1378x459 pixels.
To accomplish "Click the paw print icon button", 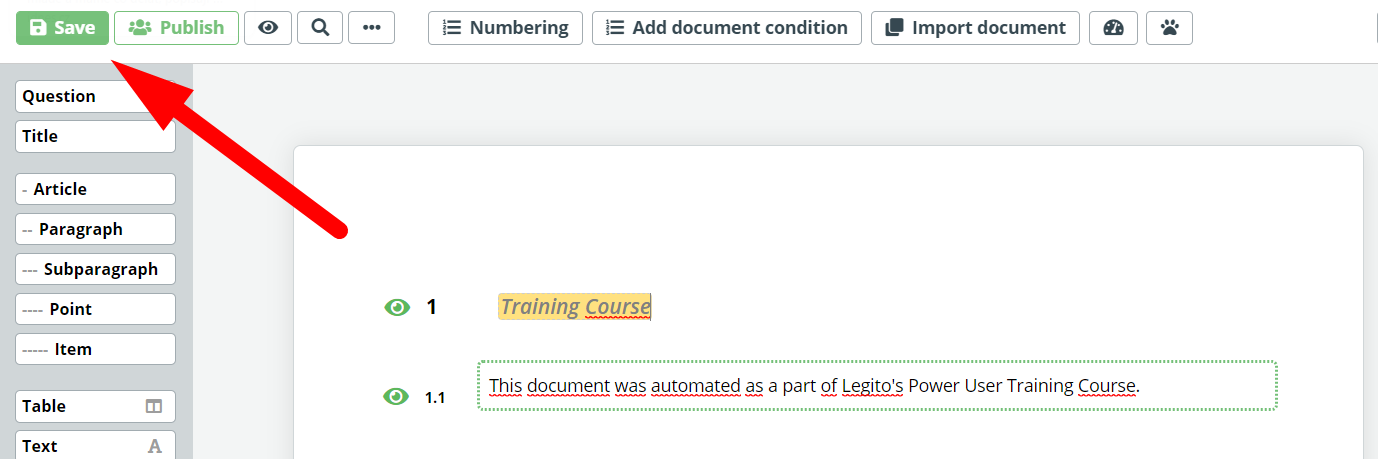I will pos(1169,28).
